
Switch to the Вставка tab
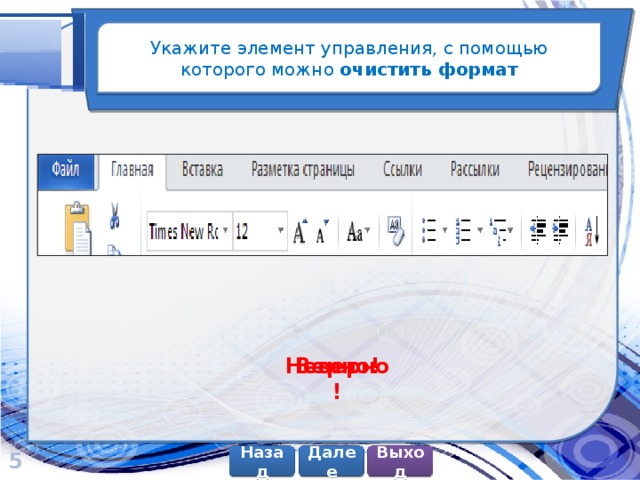(202, 169)
